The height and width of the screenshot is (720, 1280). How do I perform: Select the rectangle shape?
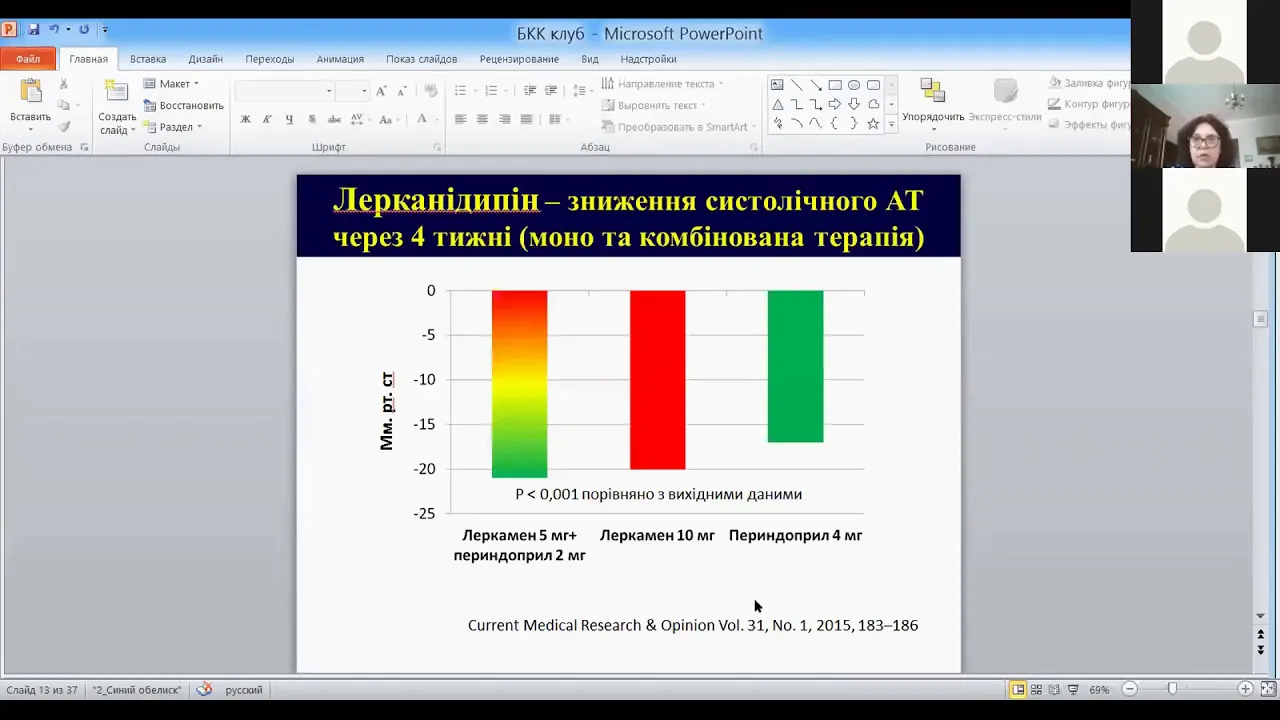point(835,85)
